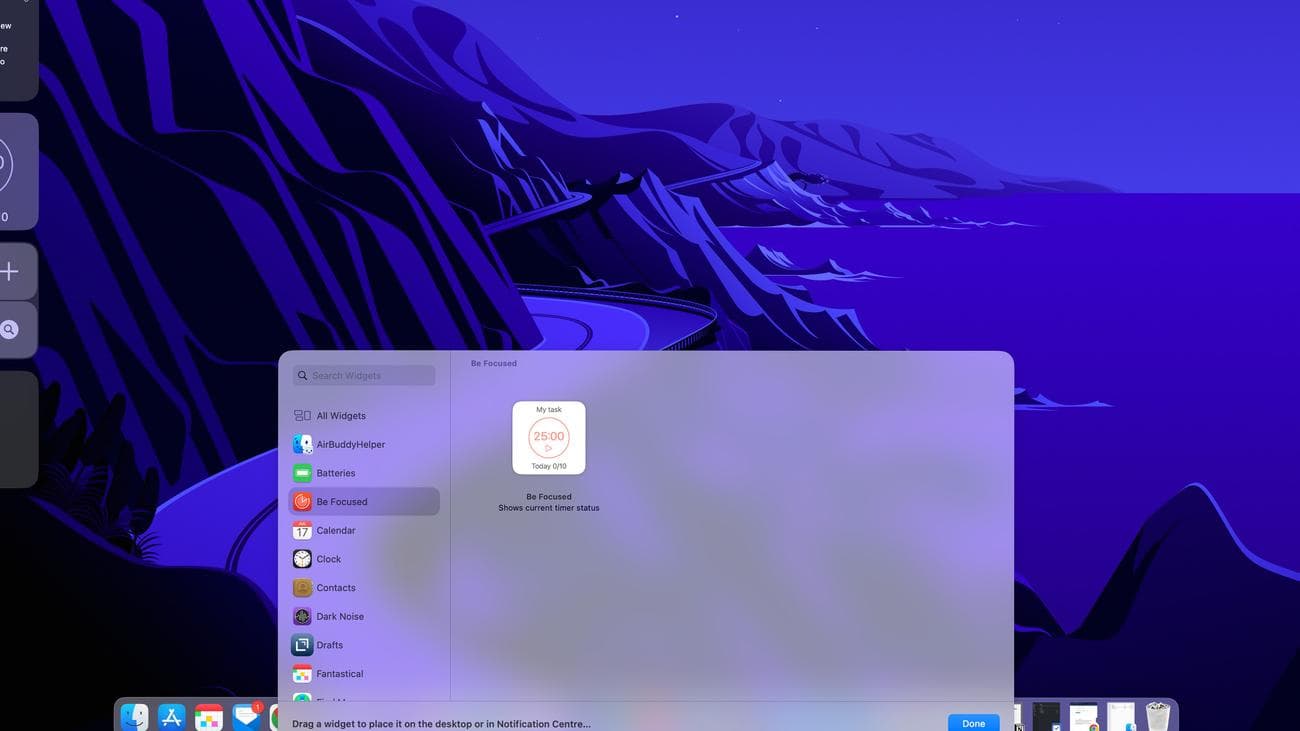This screenshot has width=1300, height=731.
Task: Click the plus button on the left edge
Action: click(8, 270)
